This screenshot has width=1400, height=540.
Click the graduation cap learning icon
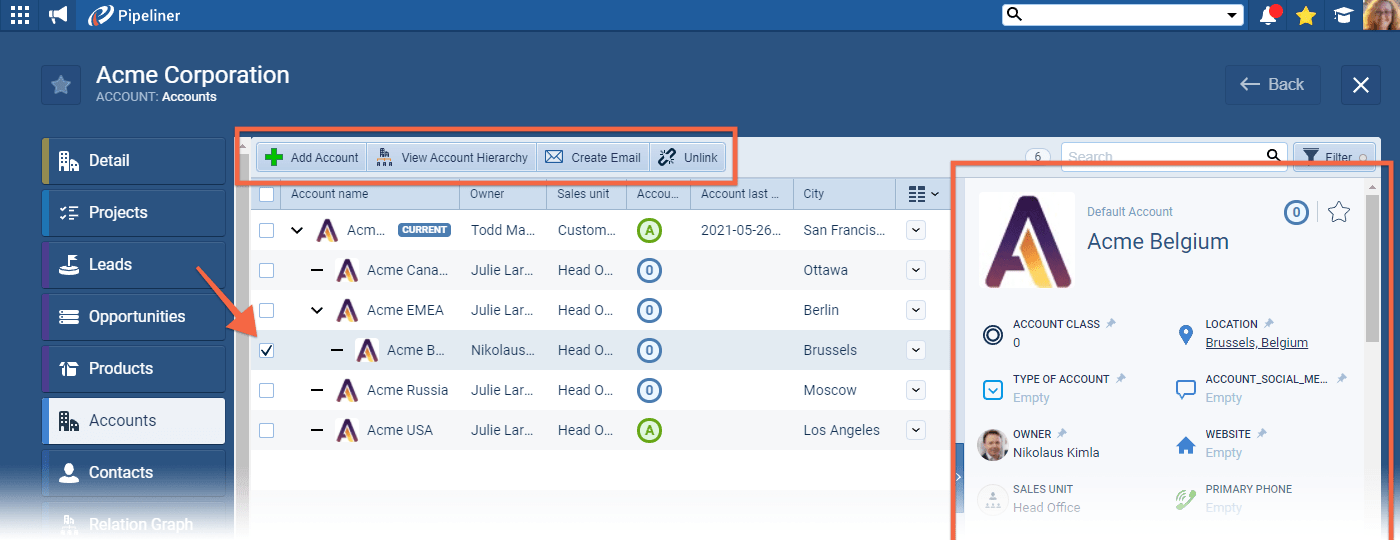1343,15
